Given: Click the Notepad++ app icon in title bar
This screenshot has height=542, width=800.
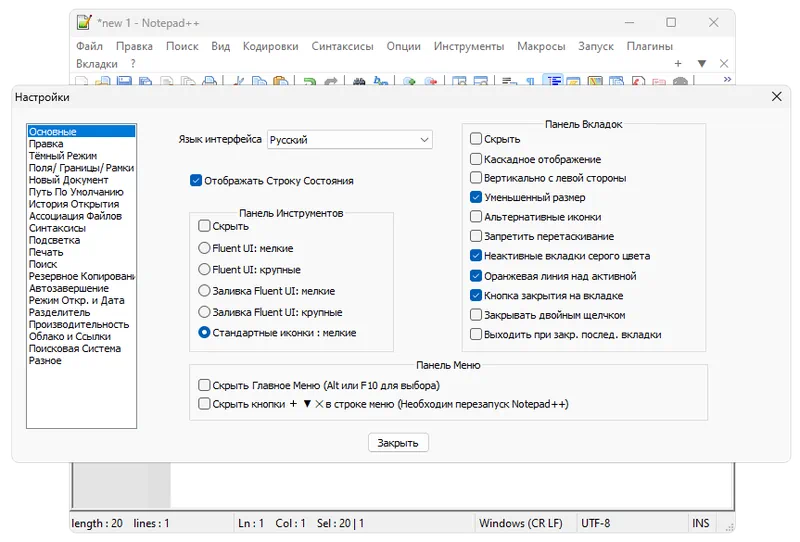Looking at the screenshot, I should 84,22.
